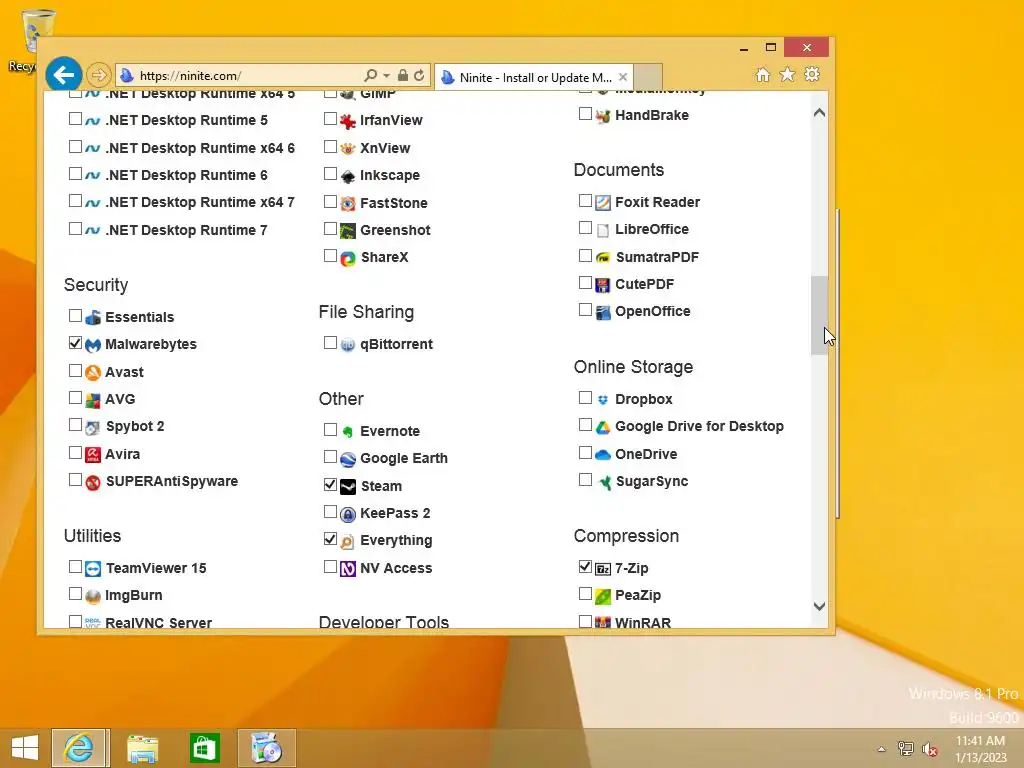
Task: Click the Foxit Reader app icon
Action: (603, 202)
